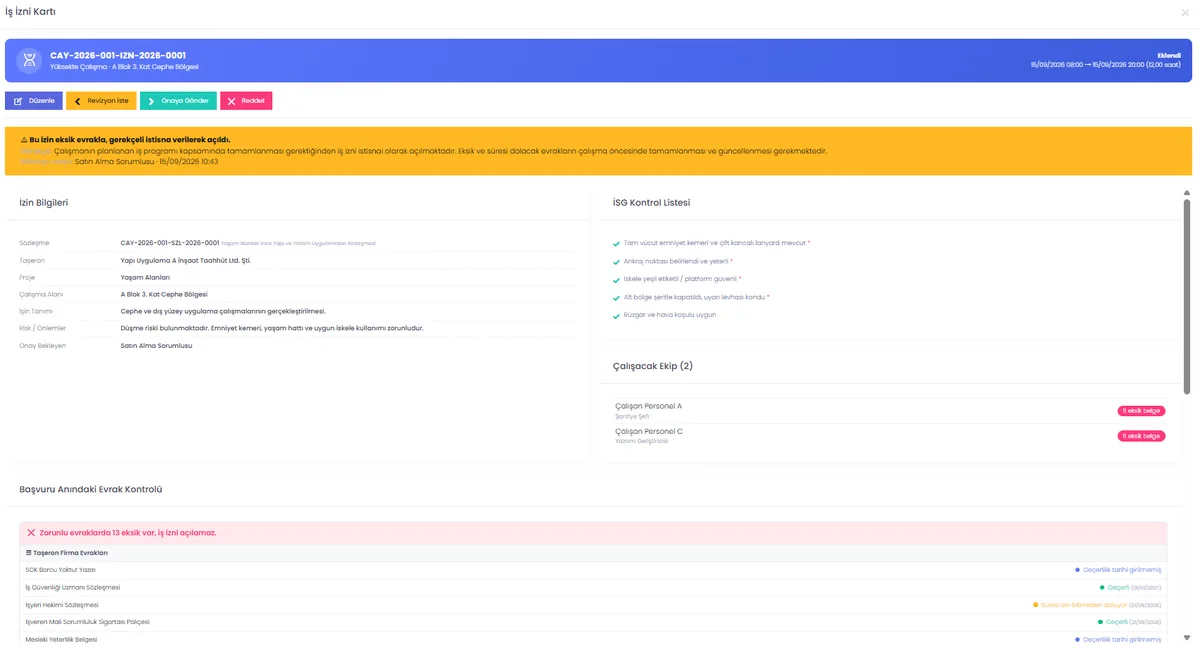
Task: Click the İSG Kontrol Listesi heading
Action: pos(651,203)
